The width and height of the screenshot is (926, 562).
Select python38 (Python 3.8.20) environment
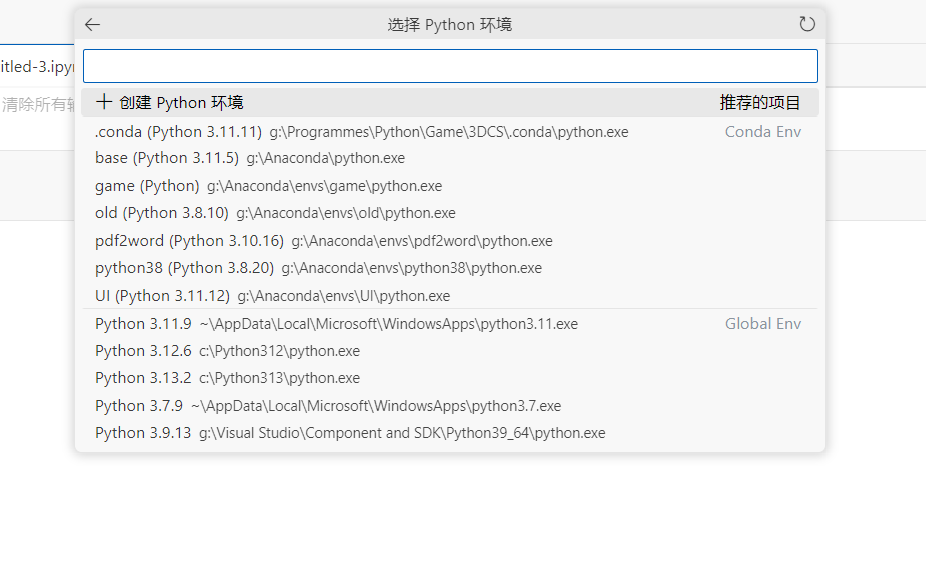(x=450, y=268)
